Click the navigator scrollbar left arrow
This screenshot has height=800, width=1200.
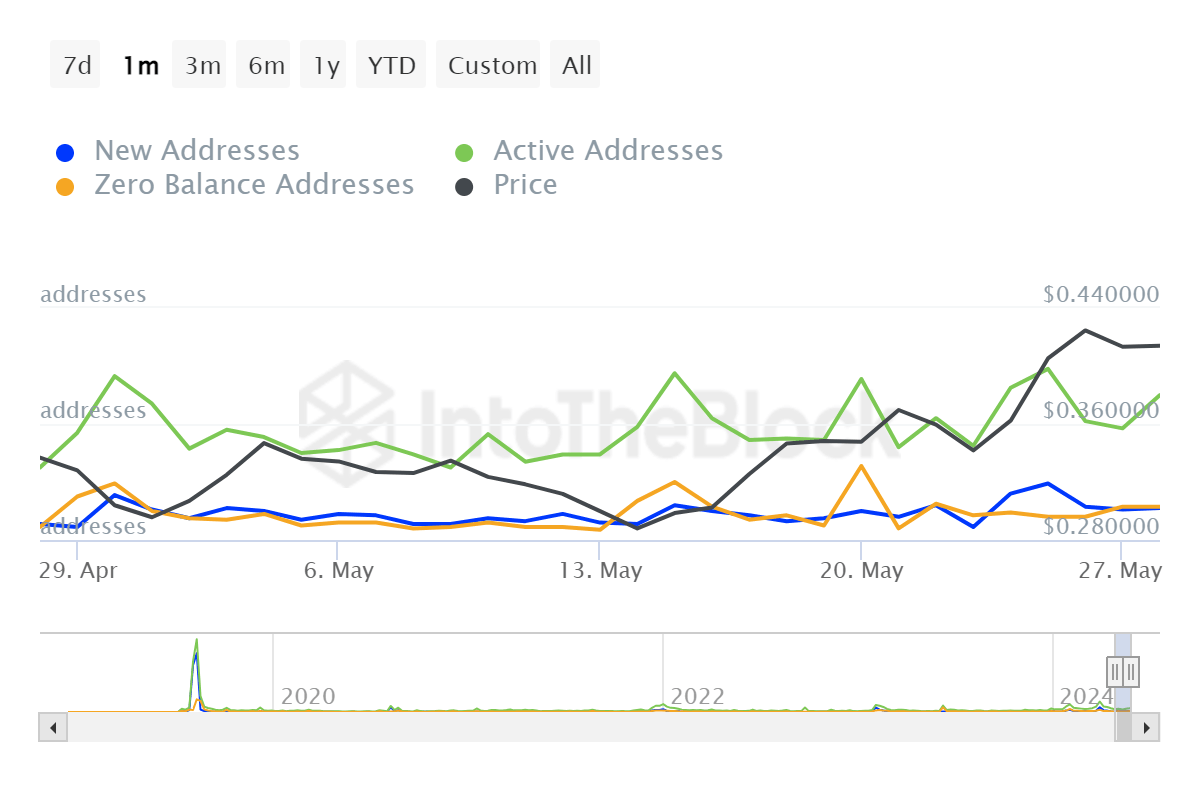point(53,727)
